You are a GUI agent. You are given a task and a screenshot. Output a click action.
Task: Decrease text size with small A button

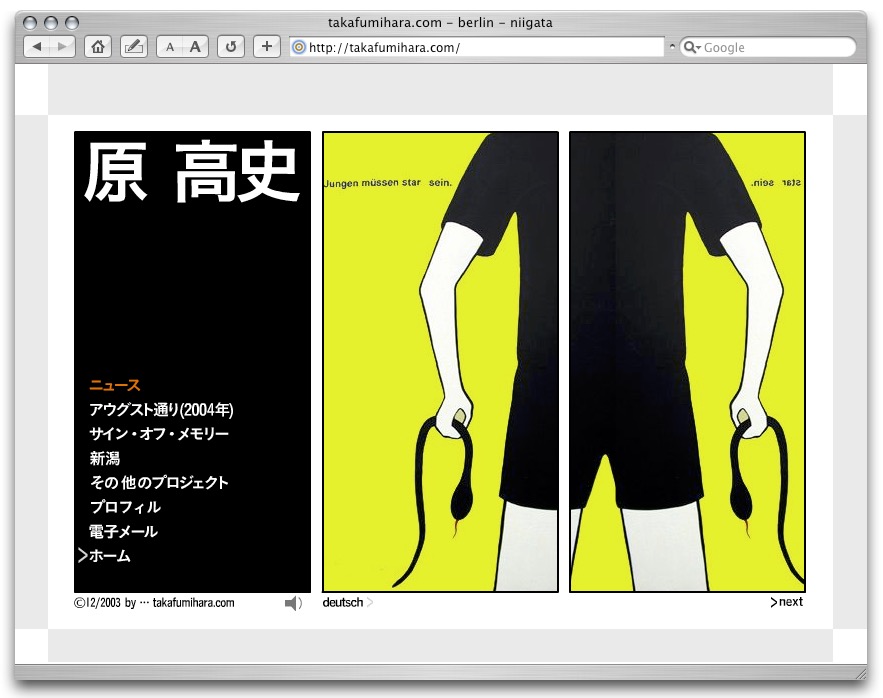click(170, 47)
